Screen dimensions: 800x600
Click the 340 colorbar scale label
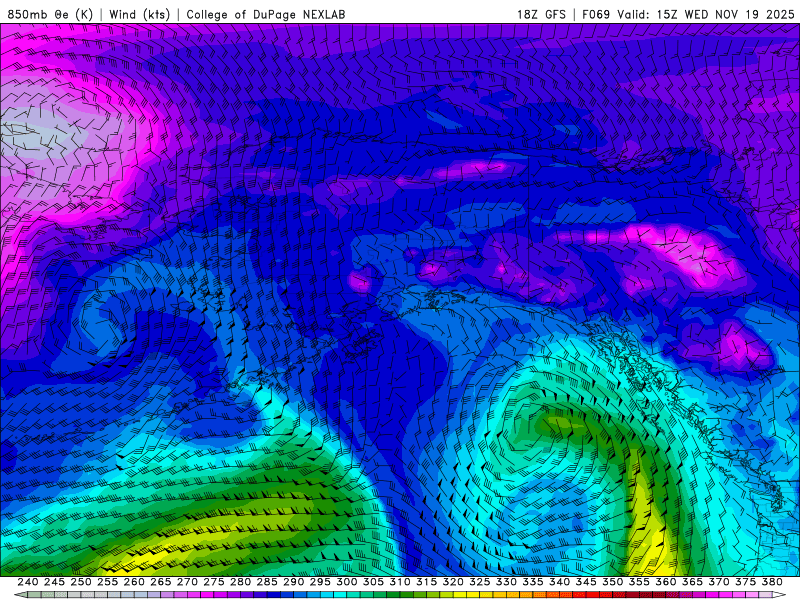point(559,582)
